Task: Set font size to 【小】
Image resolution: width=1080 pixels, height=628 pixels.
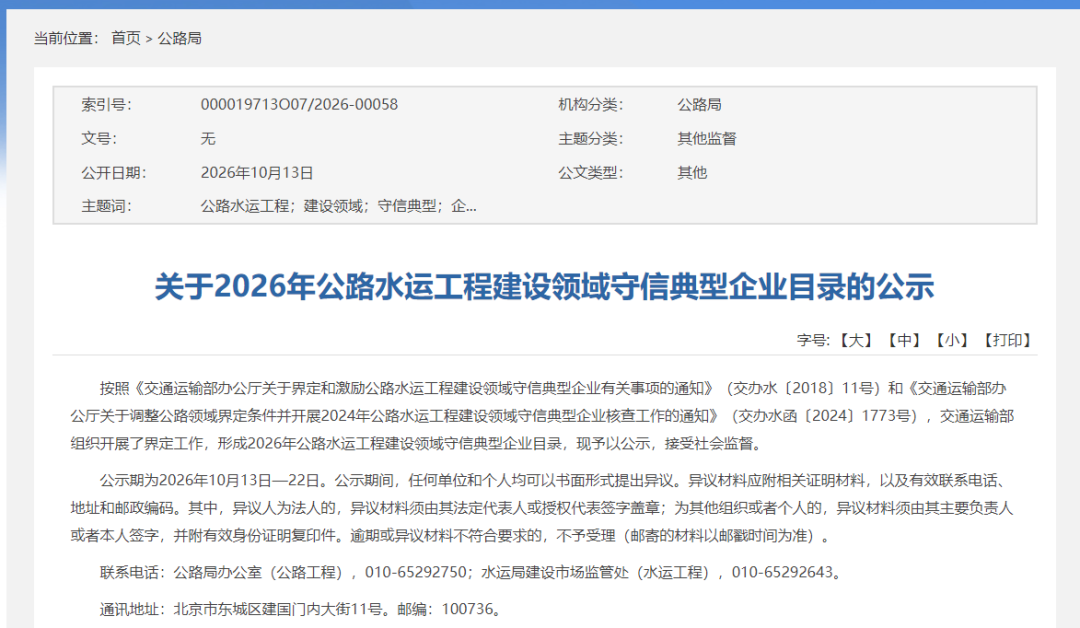Action: [x=952, y=340]
